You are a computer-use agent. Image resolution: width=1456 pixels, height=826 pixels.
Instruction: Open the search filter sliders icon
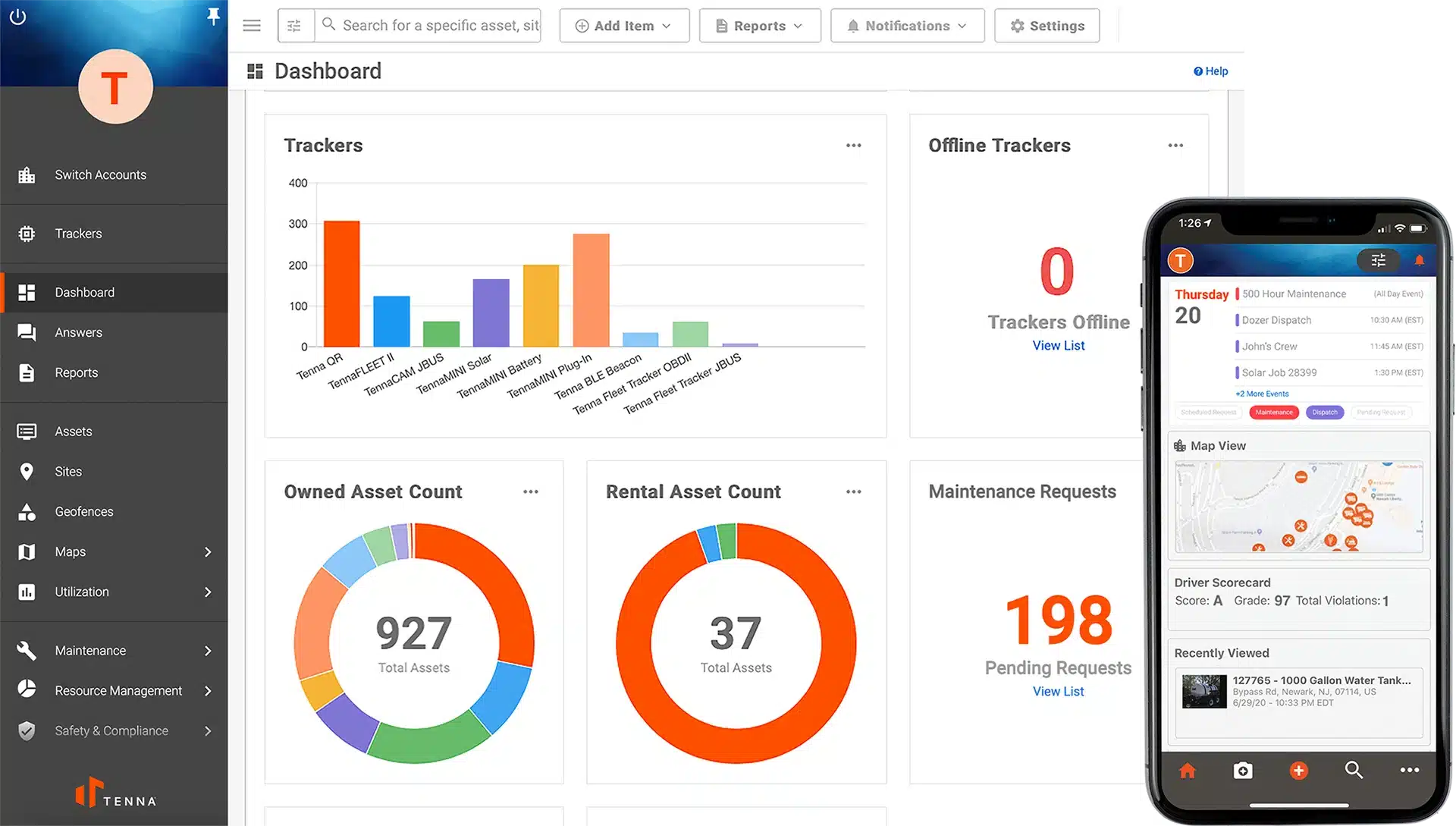(x=295, y=26)
